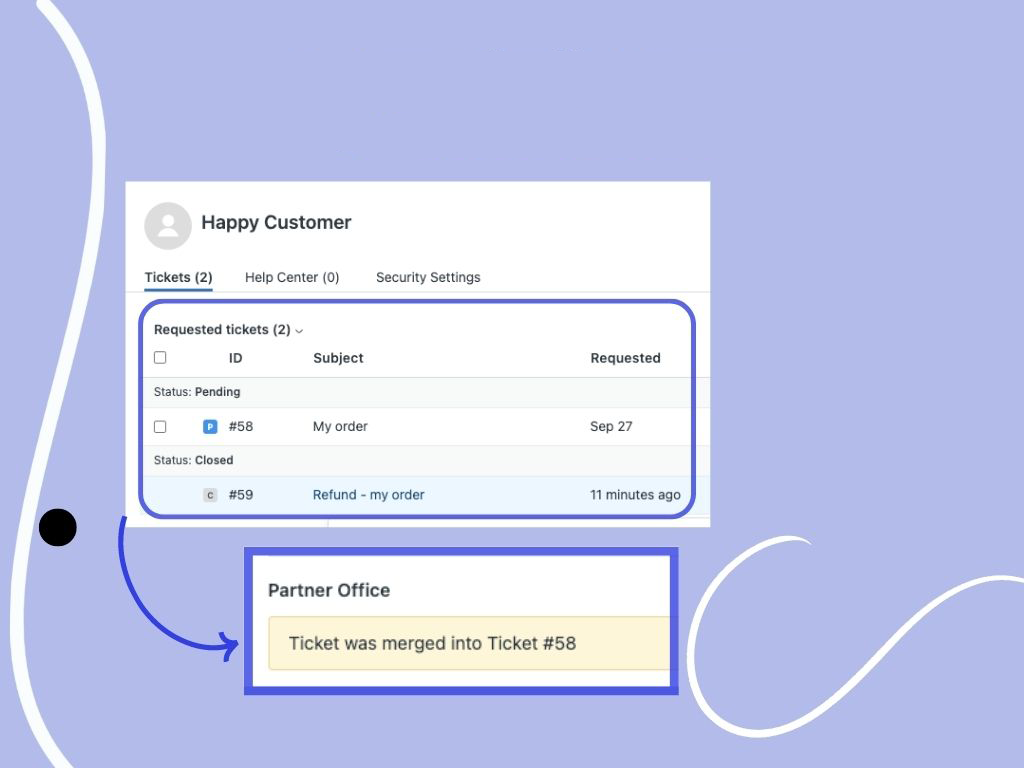Sort tickets by the Subject column header
The height and width of the screenshot is (768, 1024).
(x=338, y=358)
